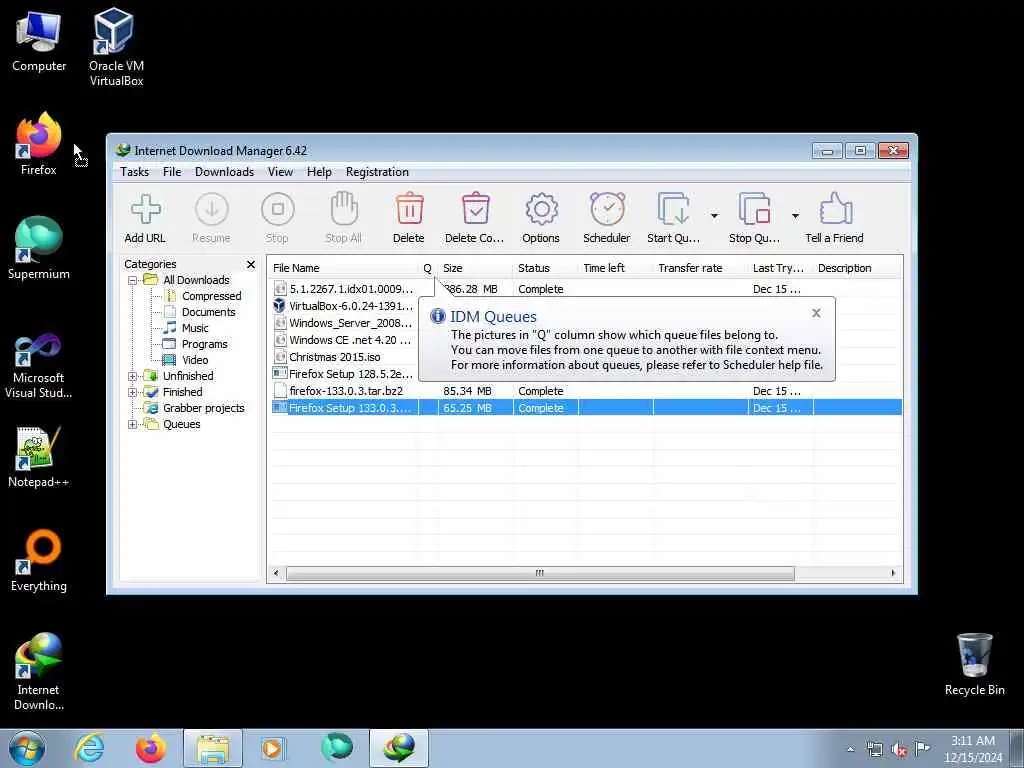Click the Start Queue toolbar icon
The image size is (1024, 768).
[673, 209]
